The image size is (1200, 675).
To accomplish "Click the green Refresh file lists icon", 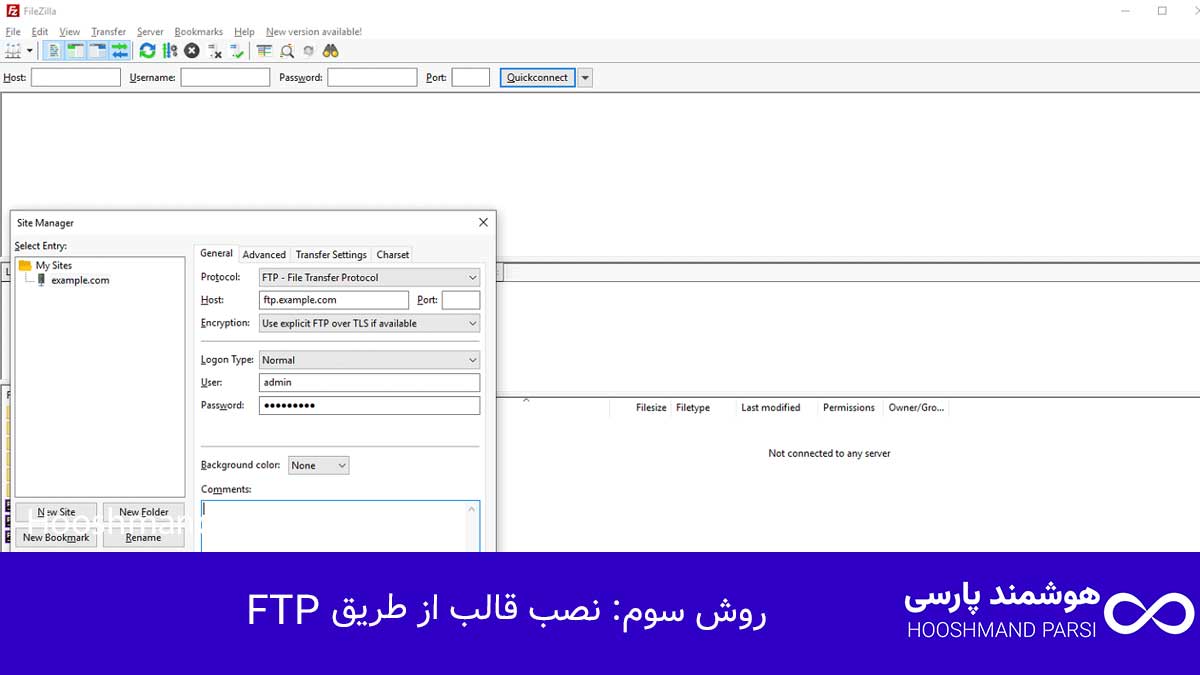I will [x=147, y=51].
